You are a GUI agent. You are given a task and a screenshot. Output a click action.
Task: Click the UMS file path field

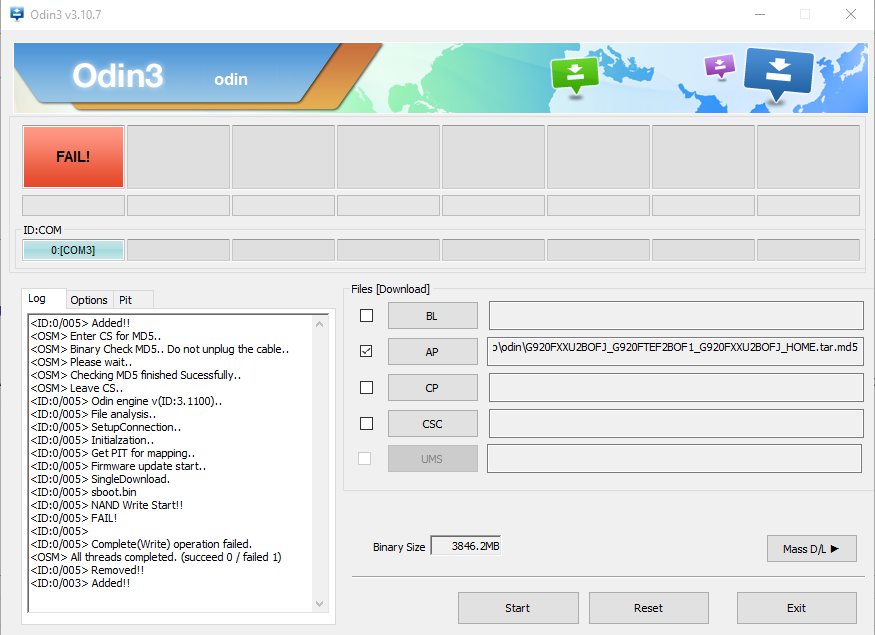674,459
